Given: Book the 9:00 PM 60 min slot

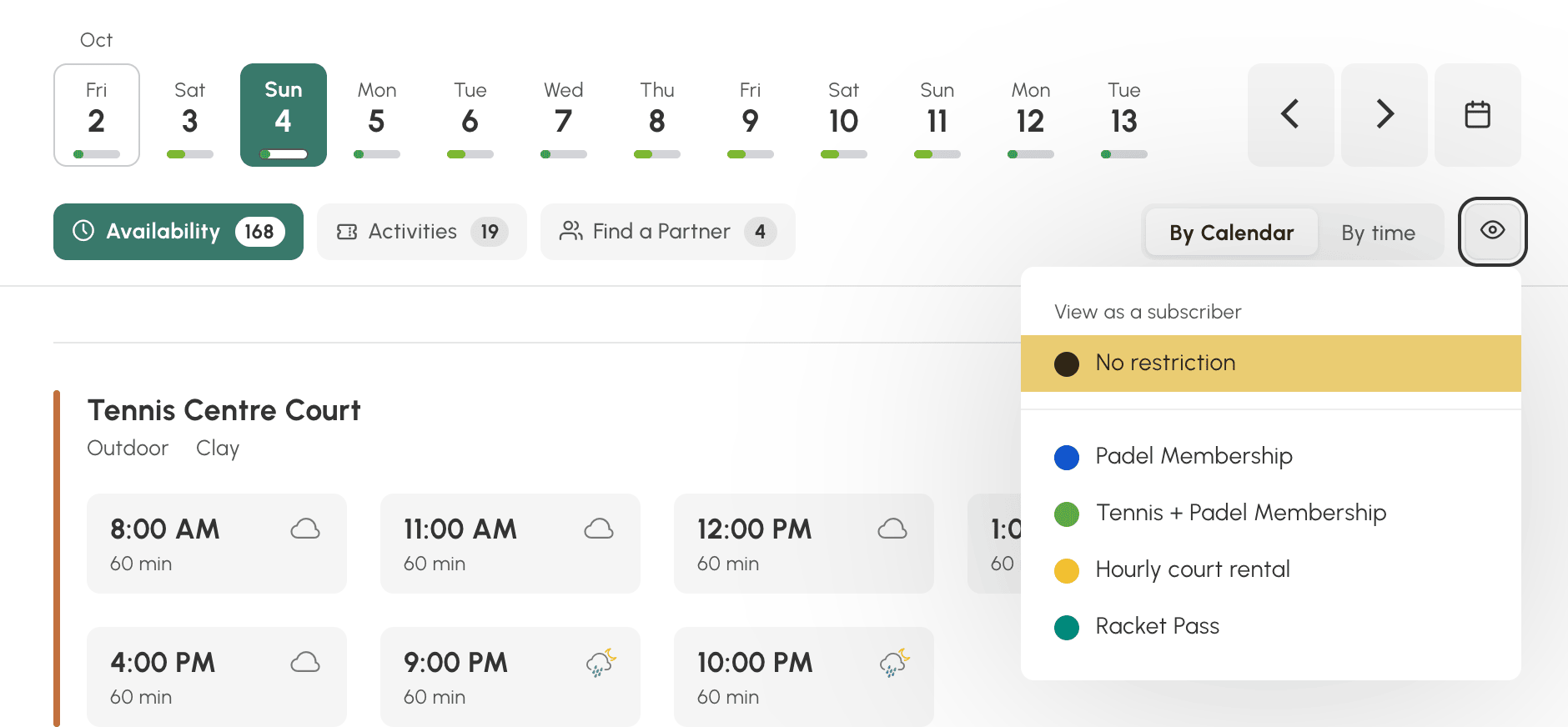Looking at the screenshot, I should pyautogui.click(x=510, y=677).
